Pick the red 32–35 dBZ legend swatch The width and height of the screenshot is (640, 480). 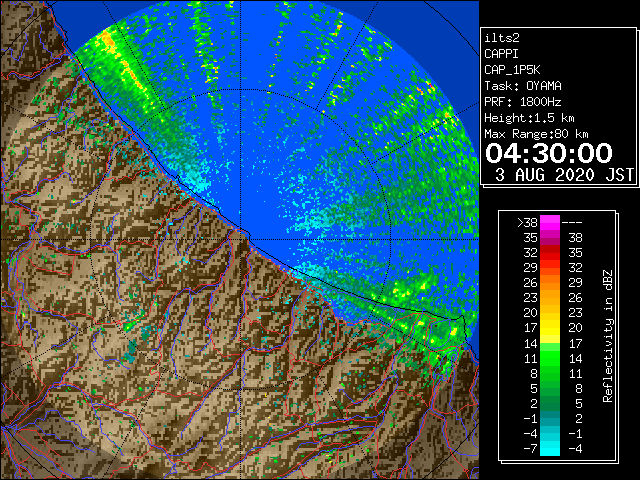pyautogui.click(x=550, y=253)
